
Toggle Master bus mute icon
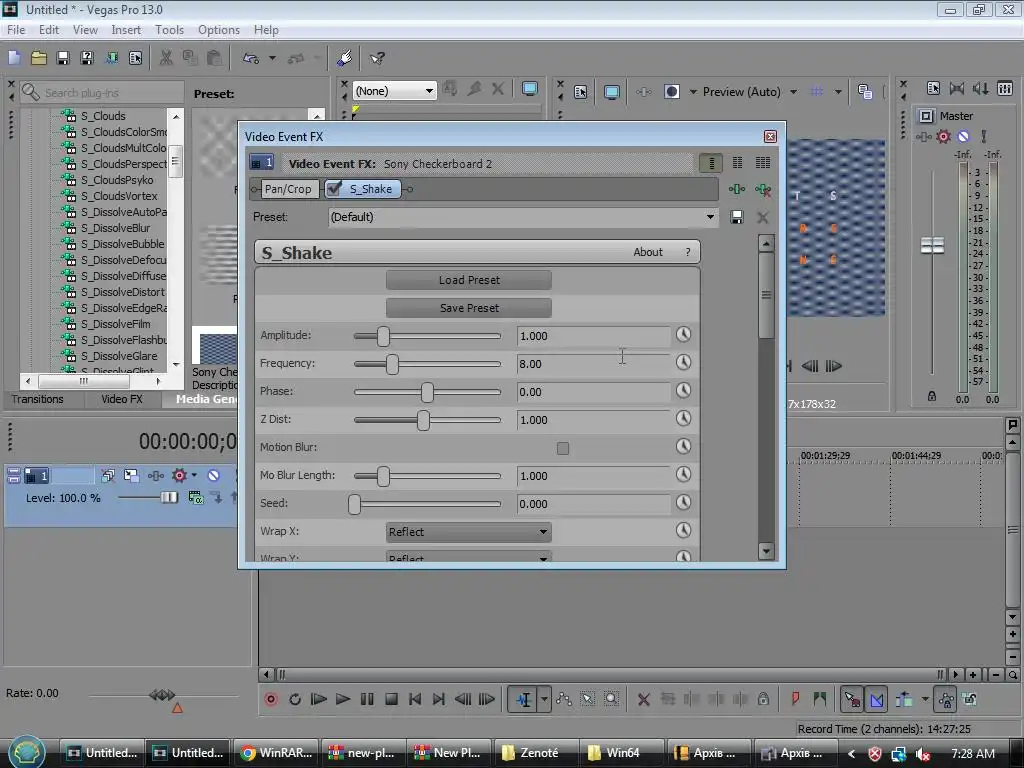(x=963, y=136)
